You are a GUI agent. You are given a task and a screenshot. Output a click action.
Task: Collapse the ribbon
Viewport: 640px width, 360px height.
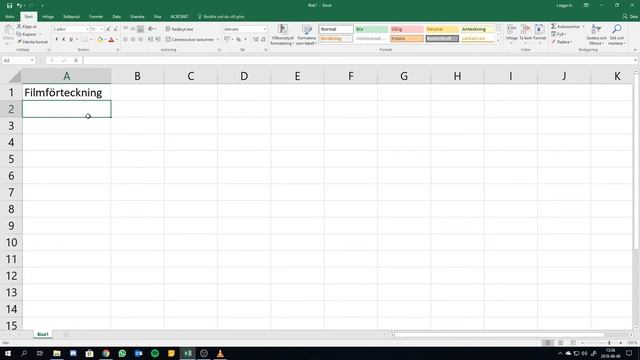pos(635,50)
